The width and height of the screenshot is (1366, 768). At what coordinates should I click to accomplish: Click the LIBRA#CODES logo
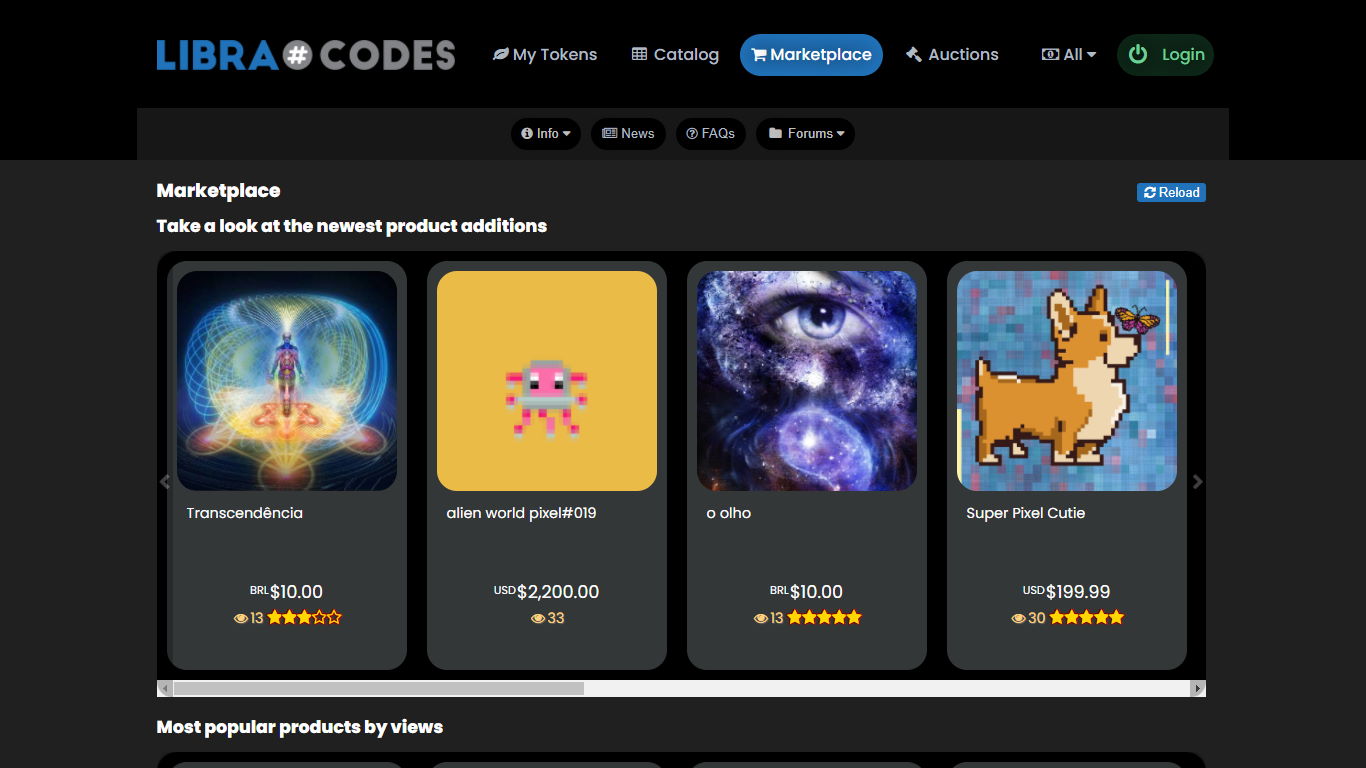(x=306, y=55)
